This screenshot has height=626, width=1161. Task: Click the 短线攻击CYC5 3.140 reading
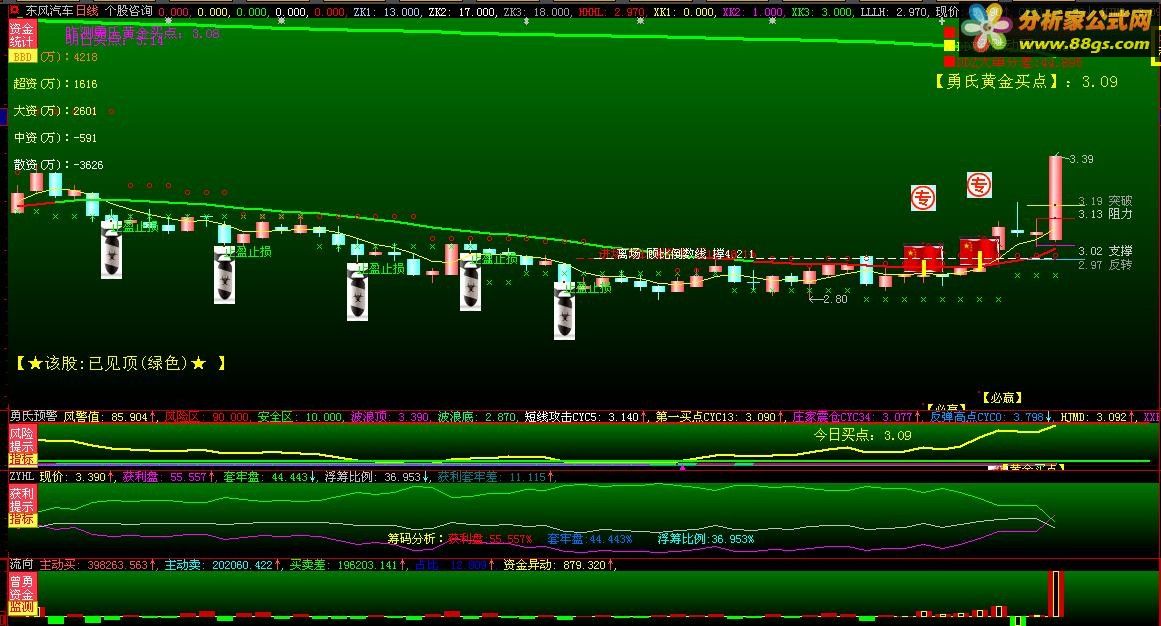586,416
